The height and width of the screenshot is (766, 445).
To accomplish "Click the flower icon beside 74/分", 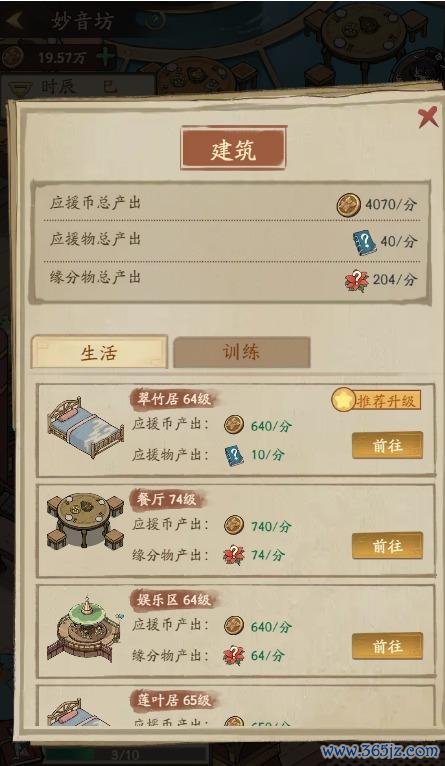I will point(233,555).
